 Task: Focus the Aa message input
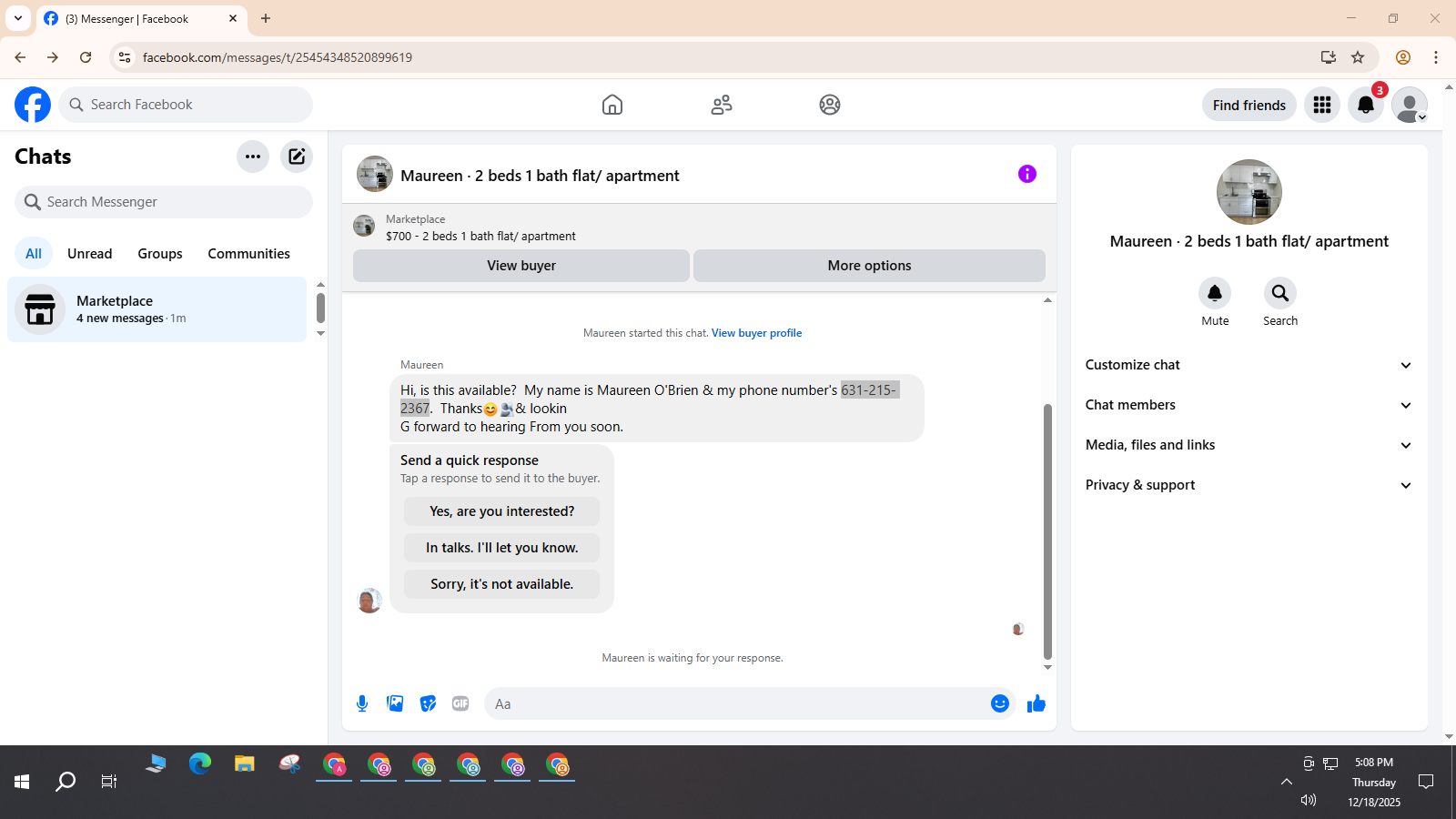[737, 703]
